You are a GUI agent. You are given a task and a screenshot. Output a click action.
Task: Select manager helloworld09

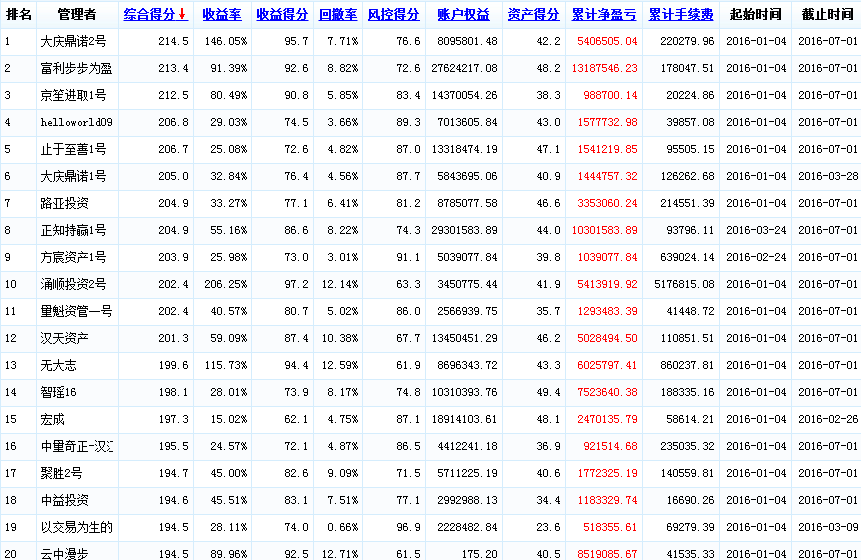(x=76, y=122)
